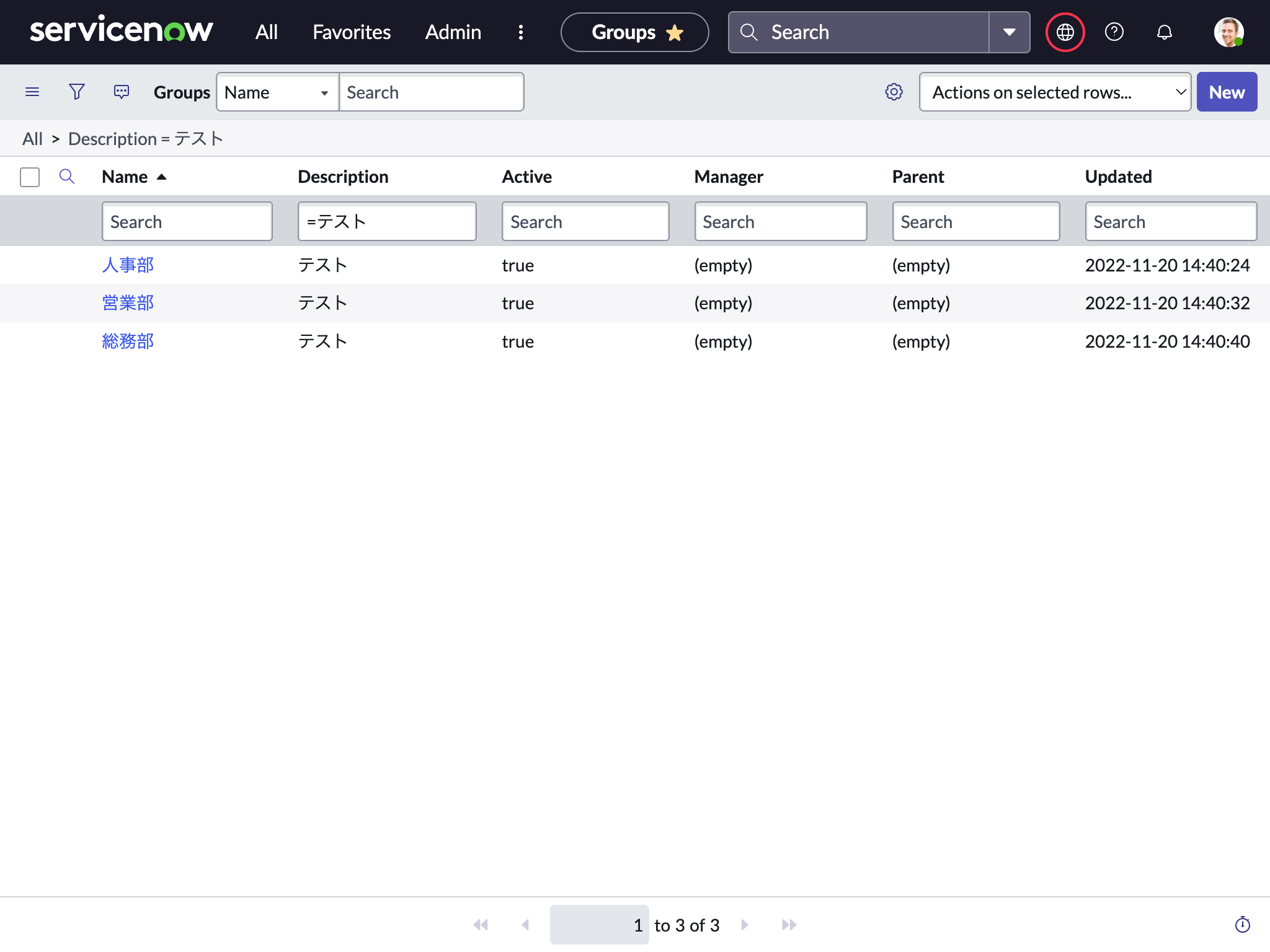Select all rows with the header checkbox
Screen dimensions: 1270x952
tap(29, 177)
